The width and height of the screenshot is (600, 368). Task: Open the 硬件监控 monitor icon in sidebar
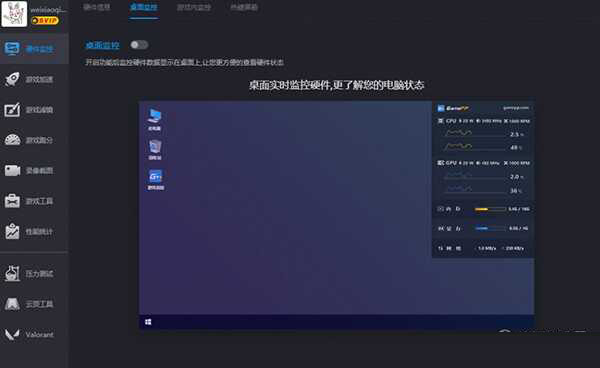12,49
